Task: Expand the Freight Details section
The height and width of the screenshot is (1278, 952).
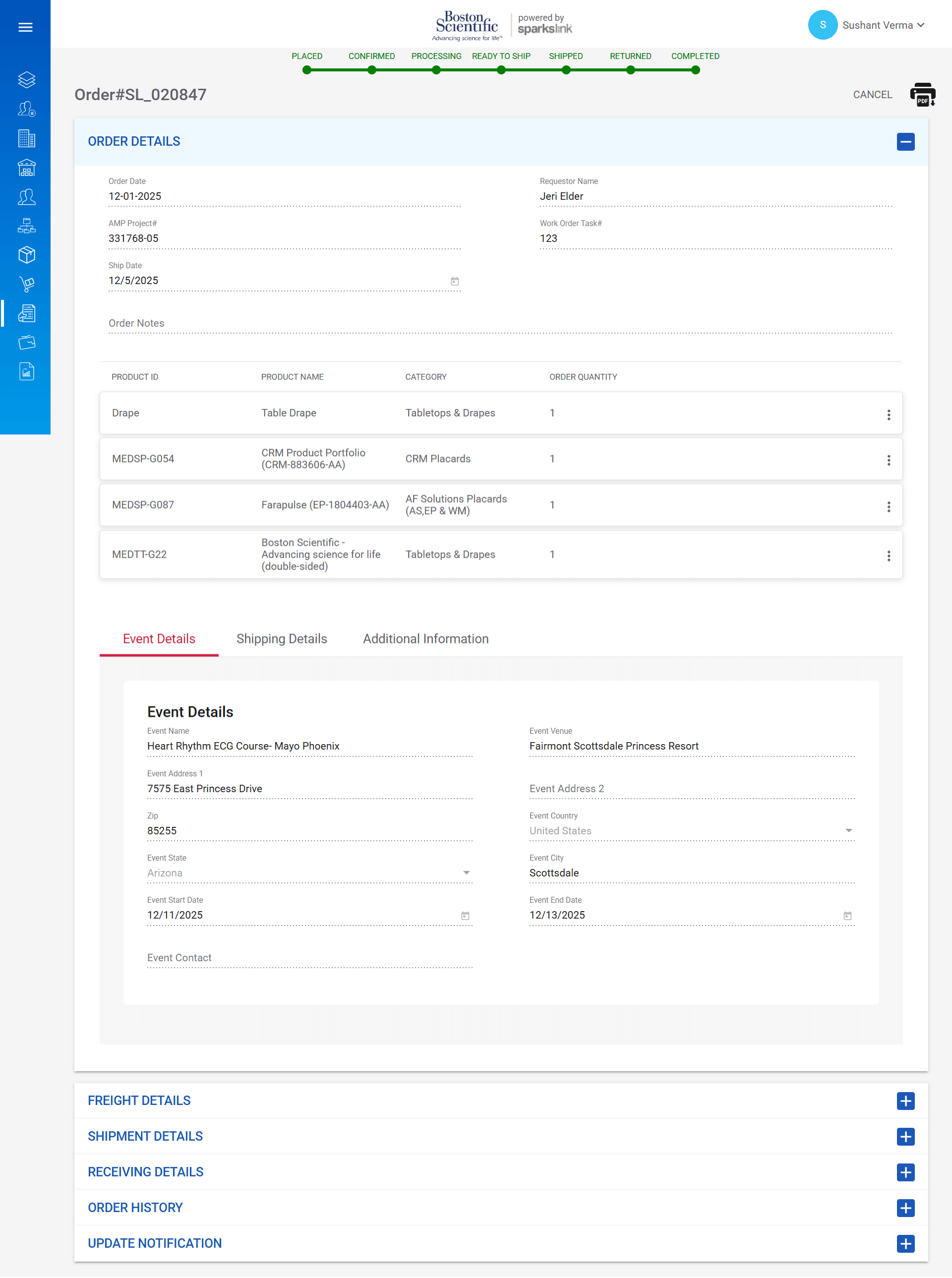Action: (x=905, y=1101)
